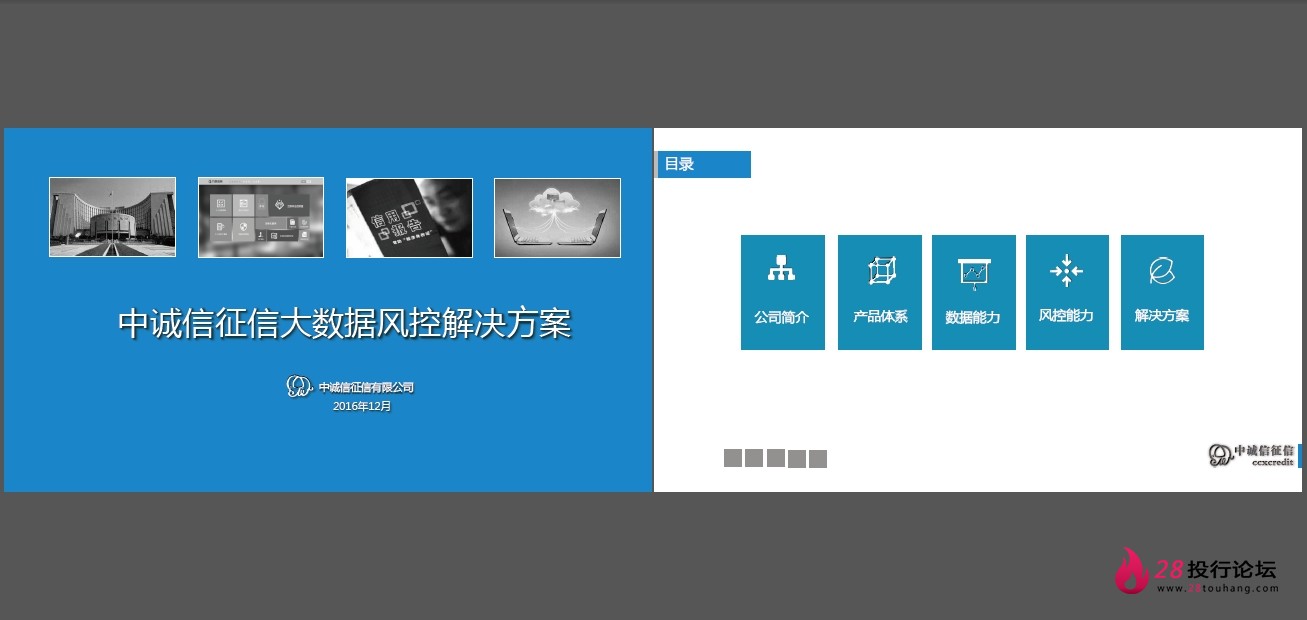1307x620 pixels.
Task: Open the 数据能力 tile
Action: click(x=974, y=292)
